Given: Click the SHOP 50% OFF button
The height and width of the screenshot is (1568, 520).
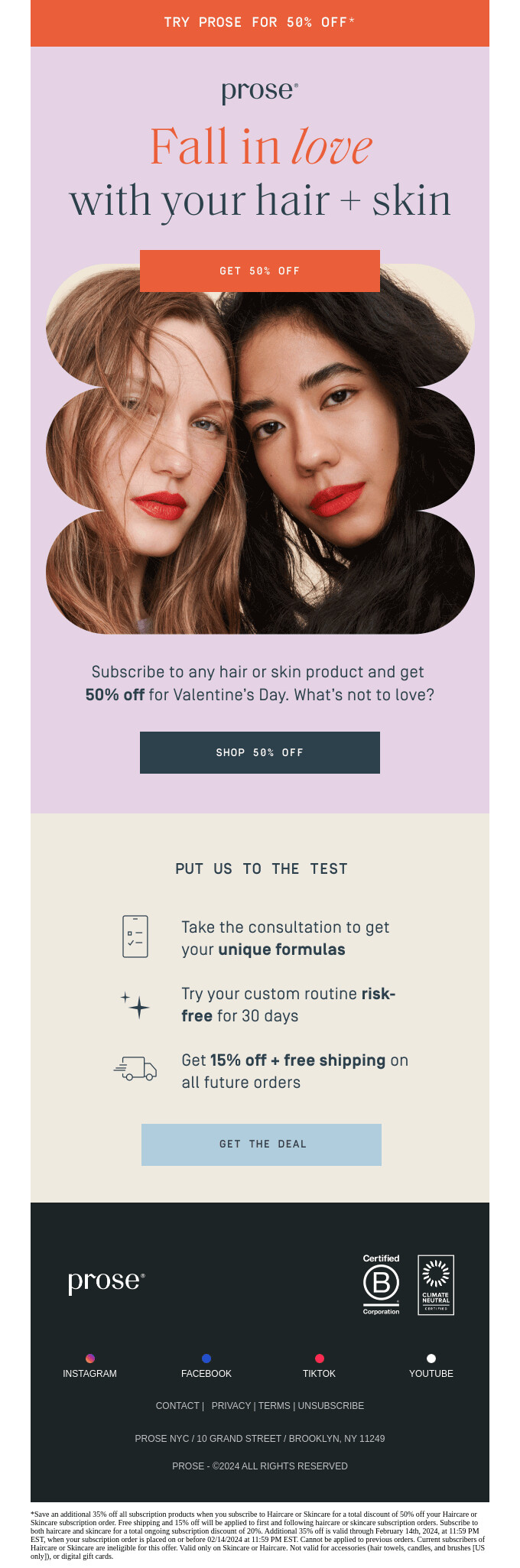Looking at the screenshot, I should pyautogui.click(x=259, y=752).
